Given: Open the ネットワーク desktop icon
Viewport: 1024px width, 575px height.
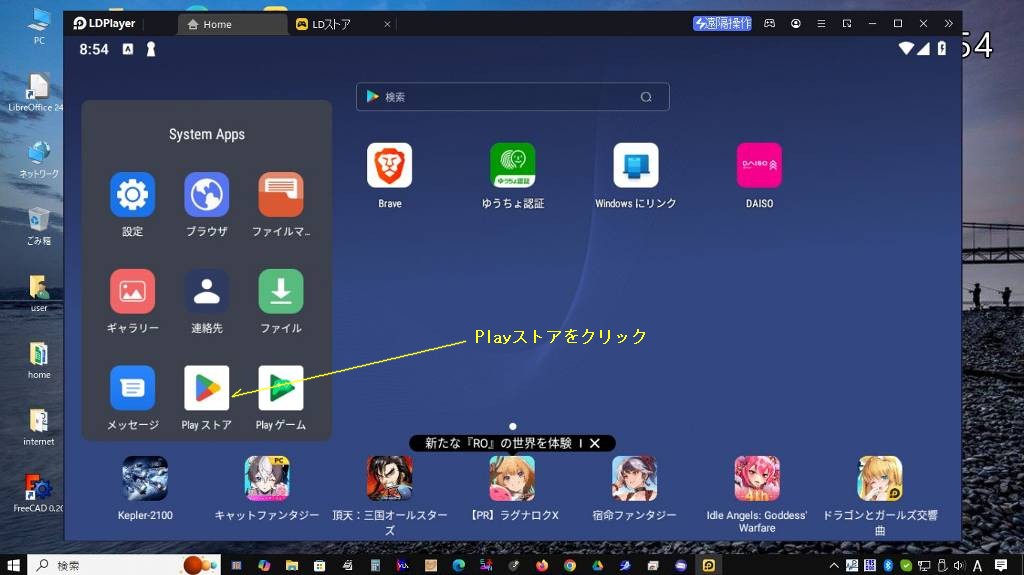Looking at the screenshot, I should coord(39,159).
